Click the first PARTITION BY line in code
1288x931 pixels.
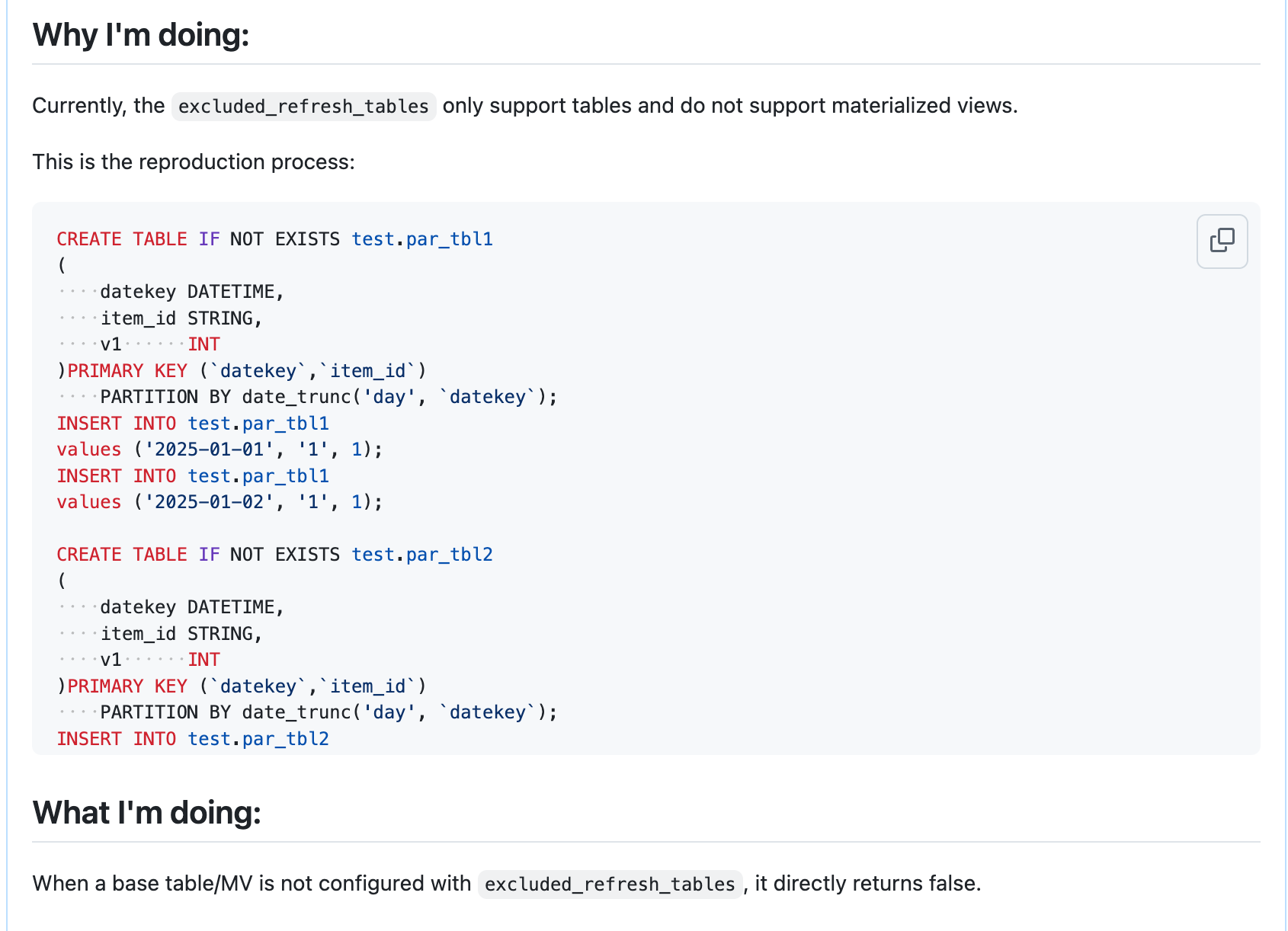(x=328, y=397)
